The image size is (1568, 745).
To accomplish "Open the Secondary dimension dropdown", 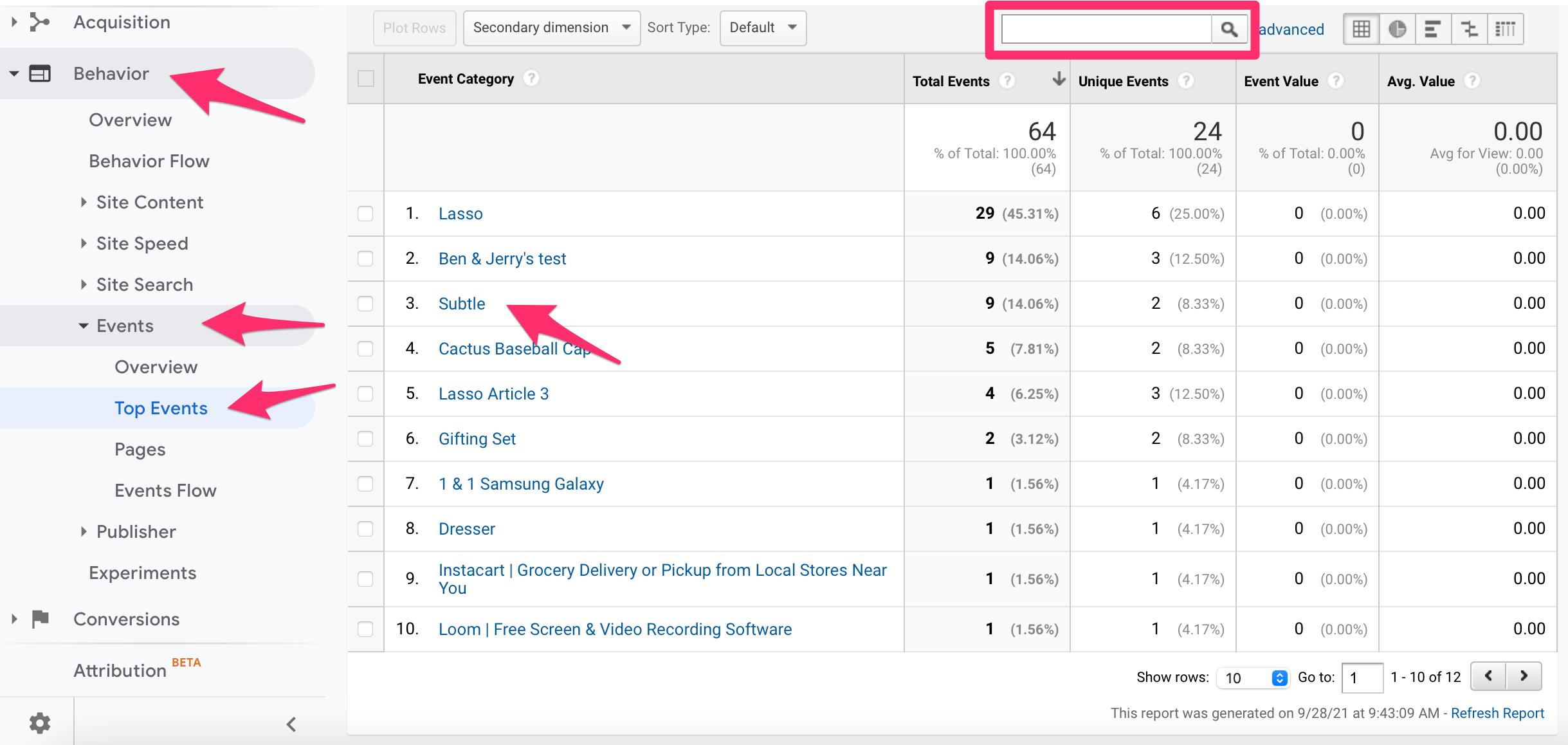I will point(552,28).
